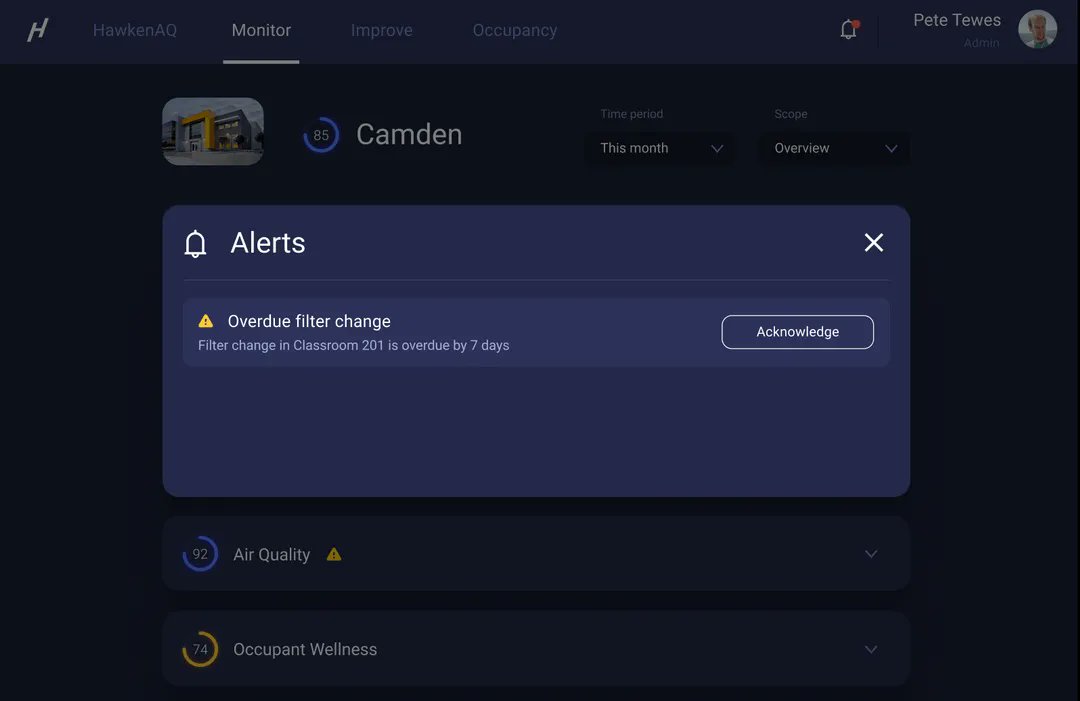Open the Time period dropdown
1080x701 pixels.
coord(660,148)
